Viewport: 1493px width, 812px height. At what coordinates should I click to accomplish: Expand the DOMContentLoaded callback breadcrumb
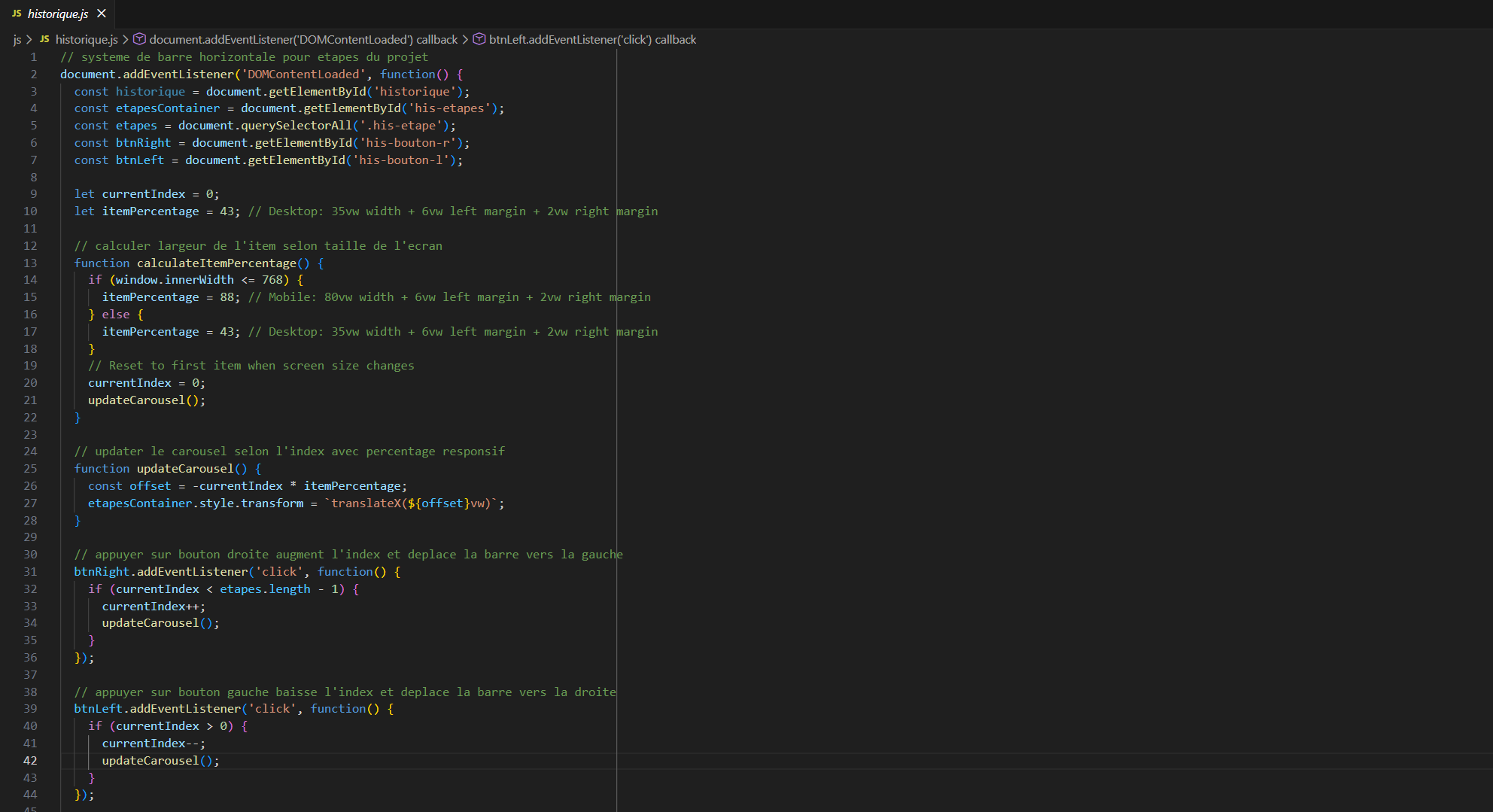point(303,39)
